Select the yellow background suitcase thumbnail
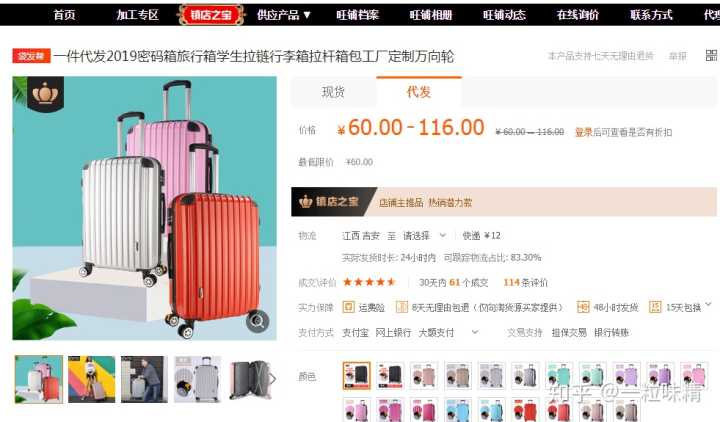Screen dimensions: 720x422 tap(91, 379)
